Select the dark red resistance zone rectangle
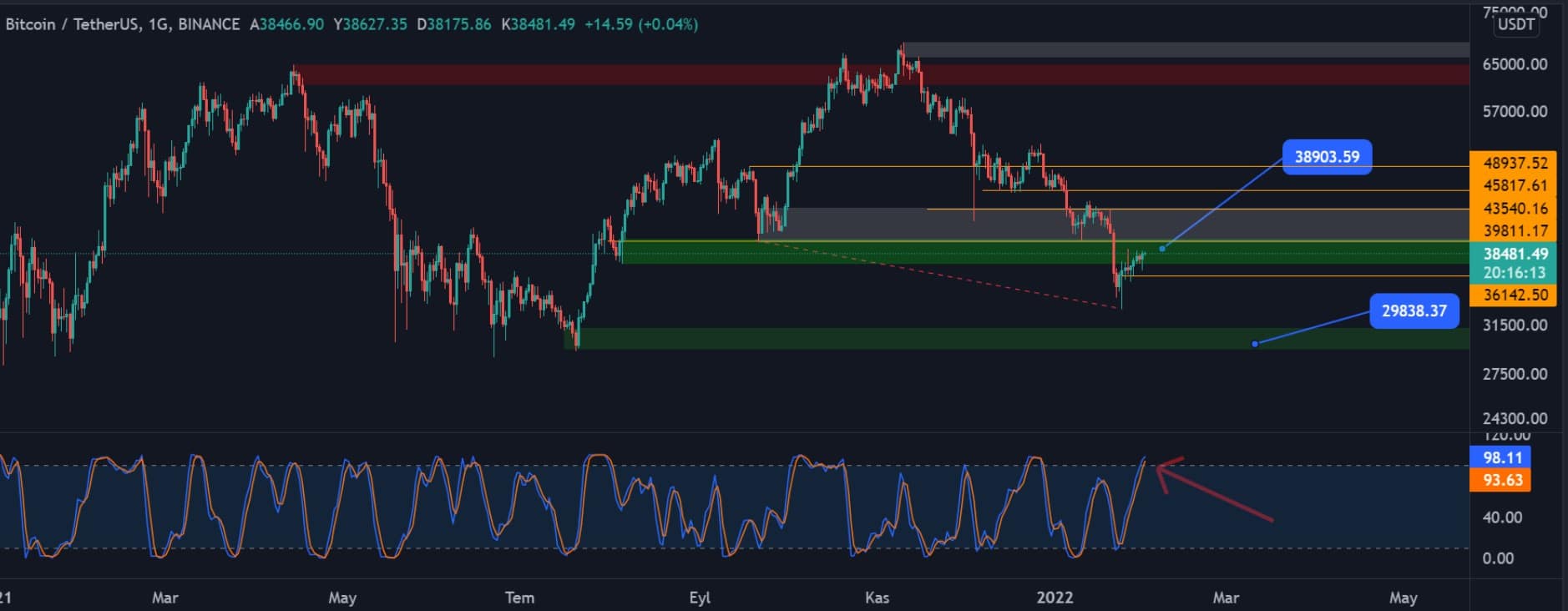Image resolution: width=1568 pixels, height=611 pixels. 584,74
